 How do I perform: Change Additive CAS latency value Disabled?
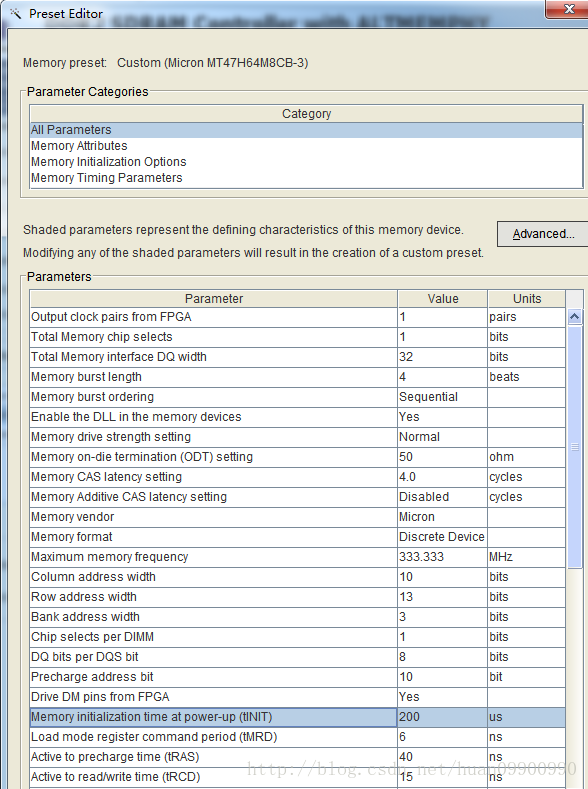[x=443, y=497]
